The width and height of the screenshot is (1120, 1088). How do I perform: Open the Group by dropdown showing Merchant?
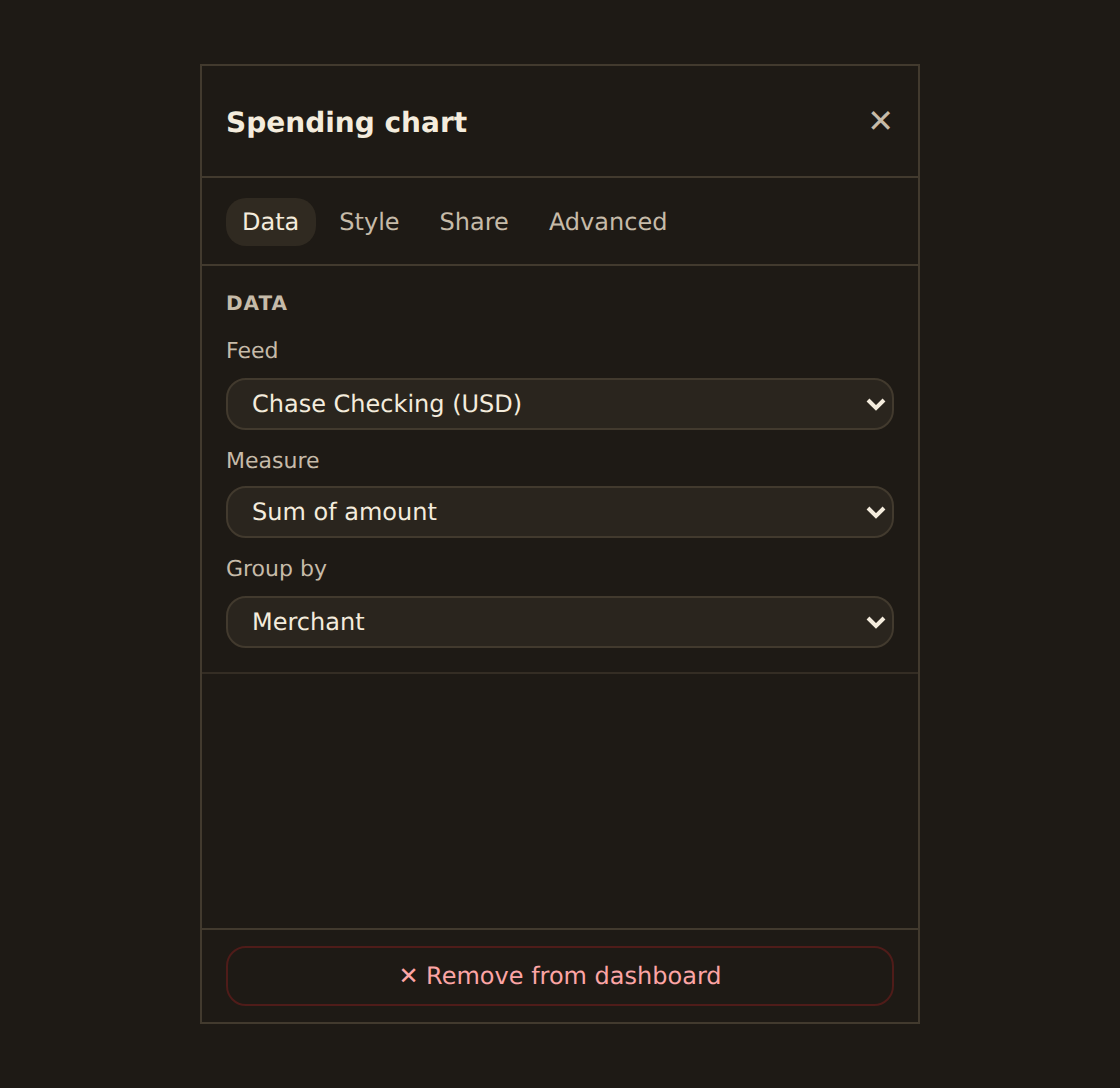[559, 622]
